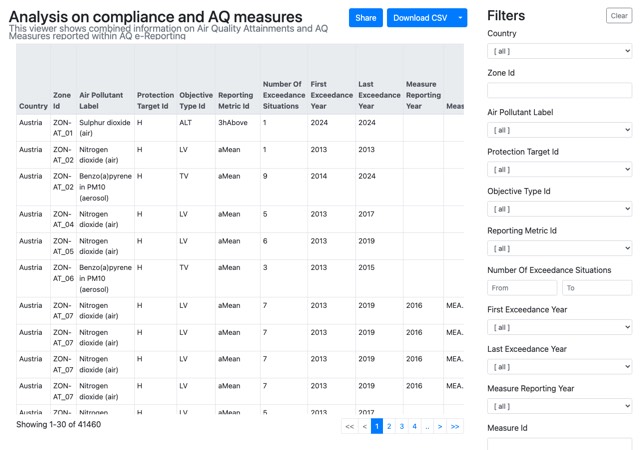Open the Download CSV dropdown arrow

tap(460, 18)
